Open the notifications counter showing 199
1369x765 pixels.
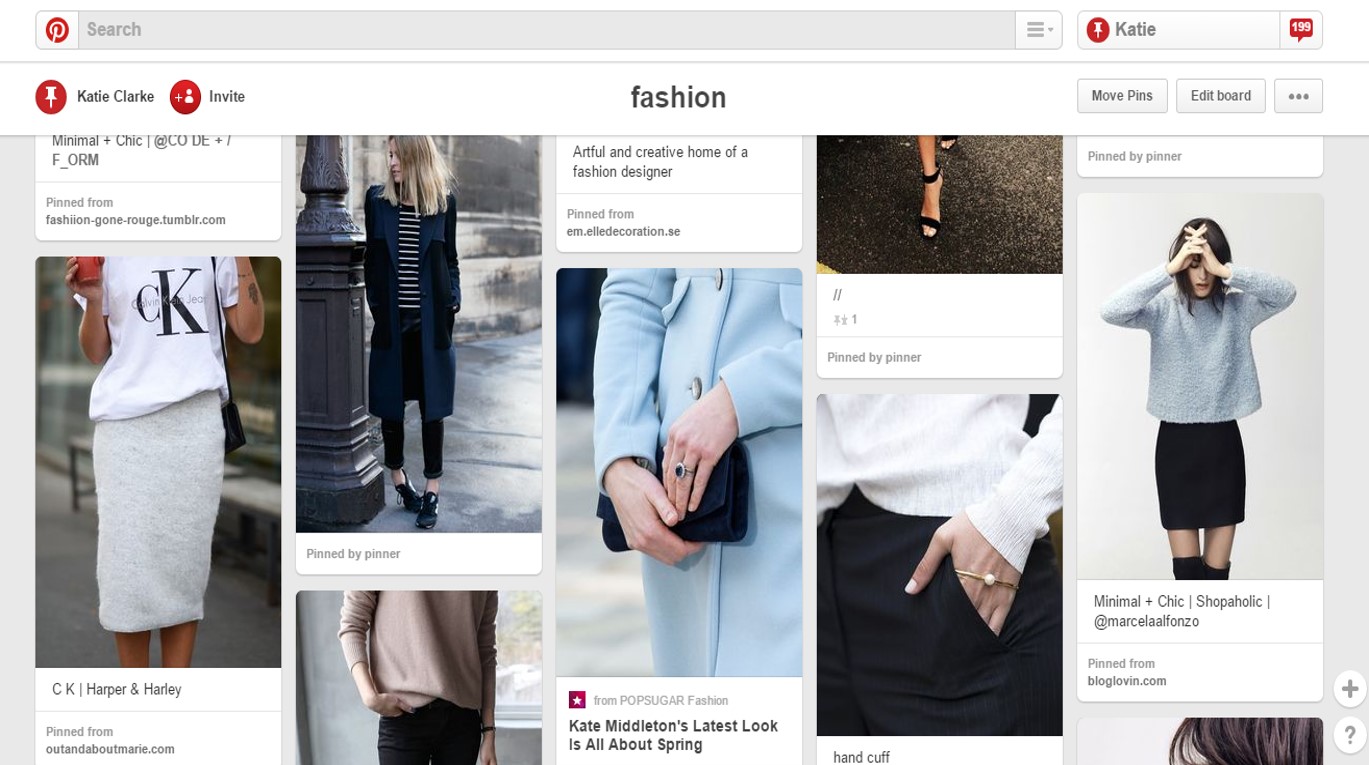coord(1300,29)
